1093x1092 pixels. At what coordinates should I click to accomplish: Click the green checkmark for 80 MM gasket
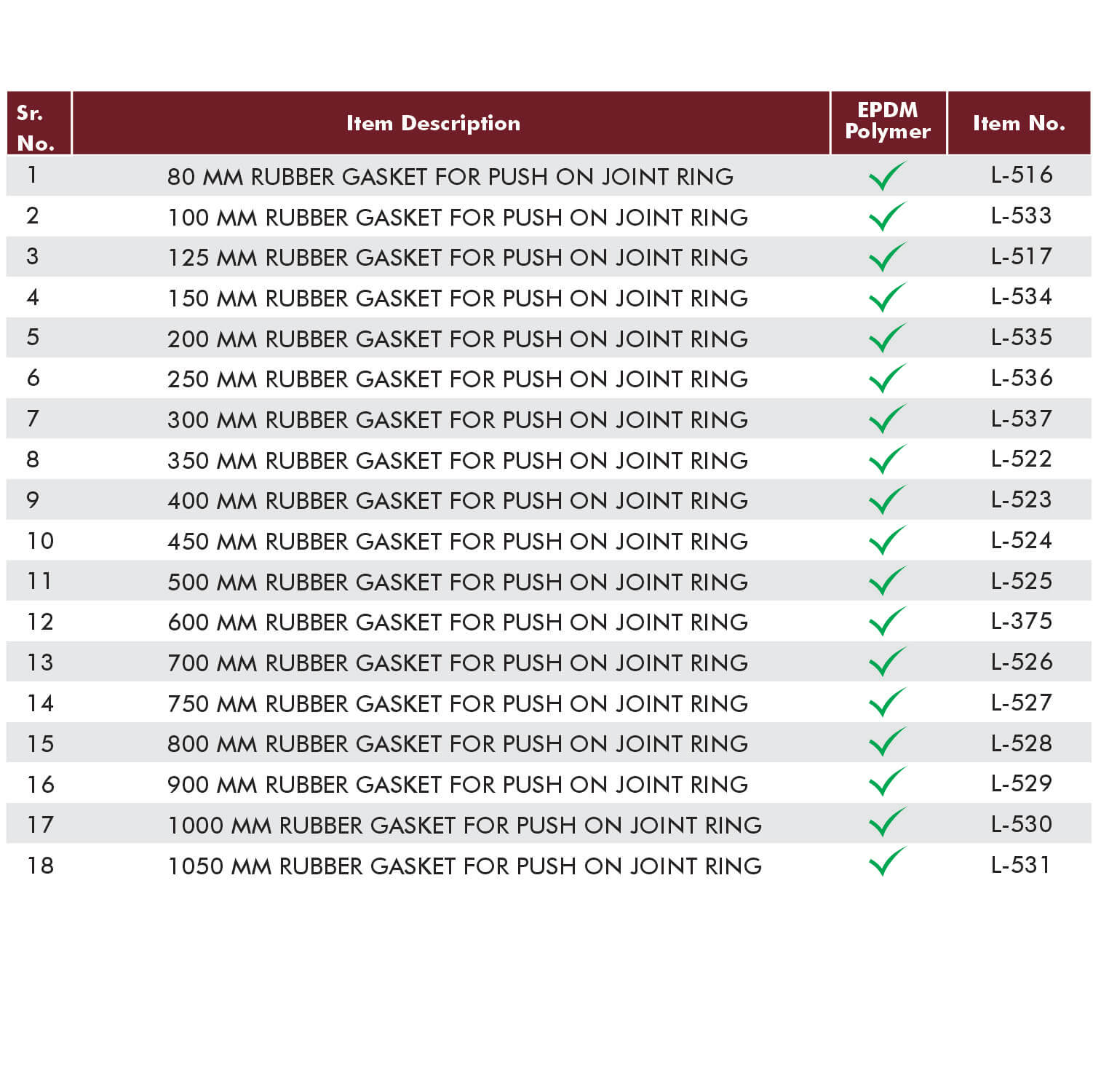pos(887,176)
